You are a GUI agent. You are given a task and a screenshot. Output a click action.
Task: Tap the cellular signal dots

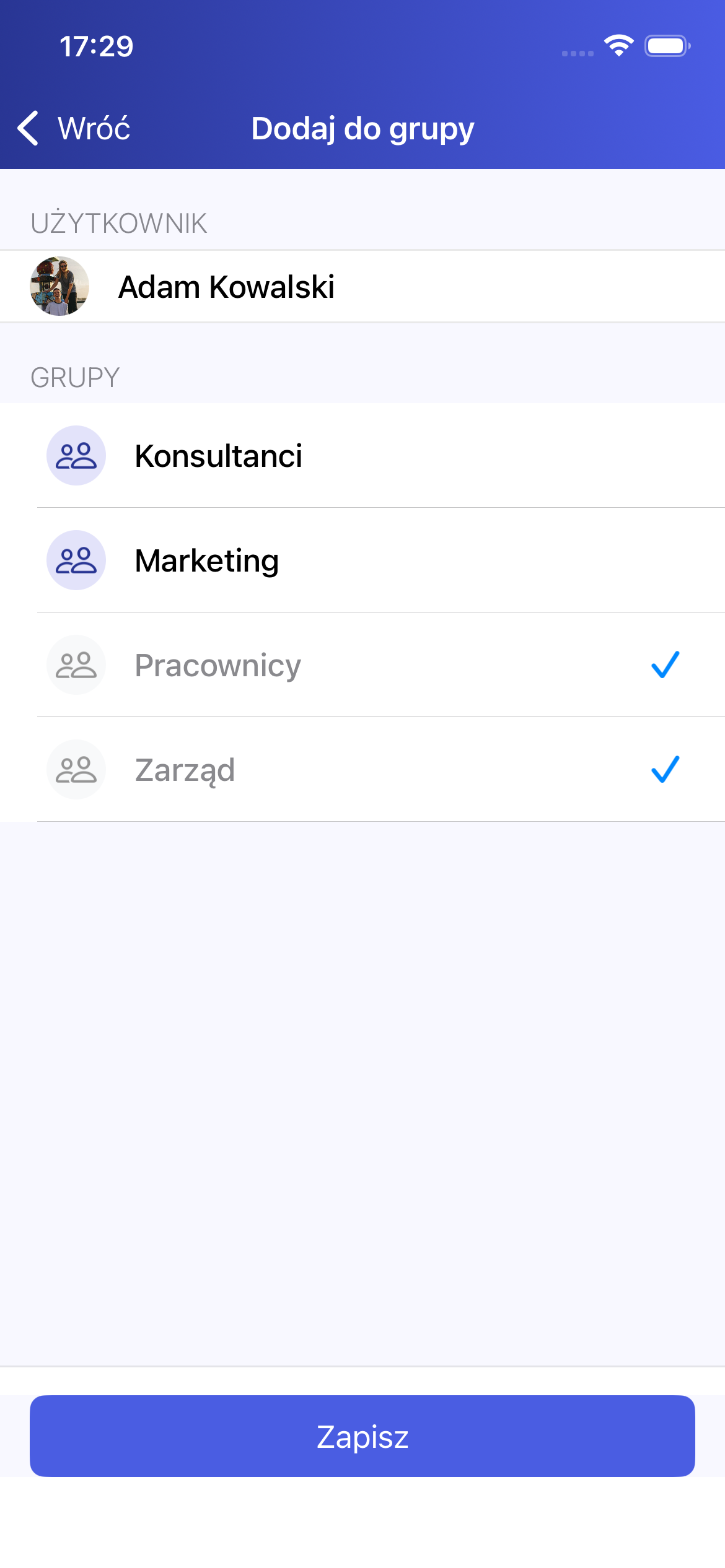(x=578, y=53)
